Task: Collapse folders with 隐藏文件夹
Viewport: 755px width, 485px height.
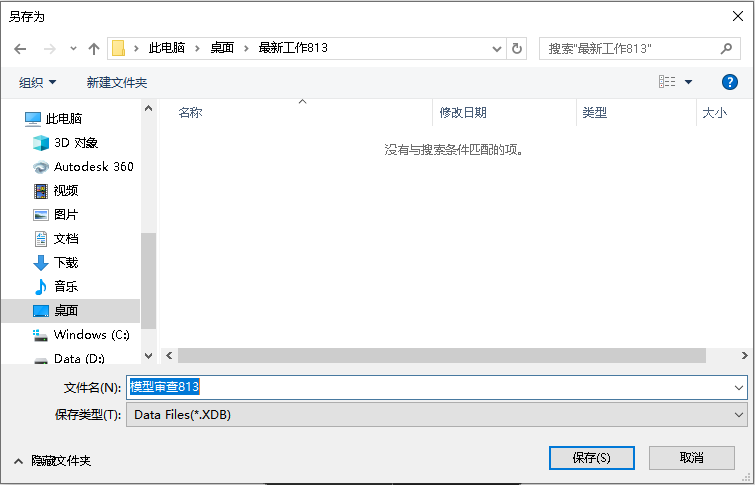Action: pyautogui.click(x=52, y=461)
